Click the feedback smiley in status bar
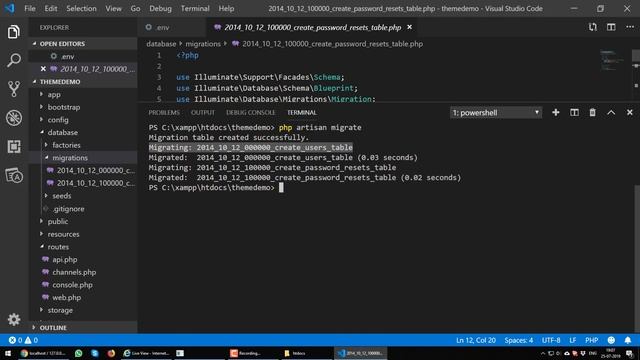Viewport: 640px width, 360px height. click(611, 340)
